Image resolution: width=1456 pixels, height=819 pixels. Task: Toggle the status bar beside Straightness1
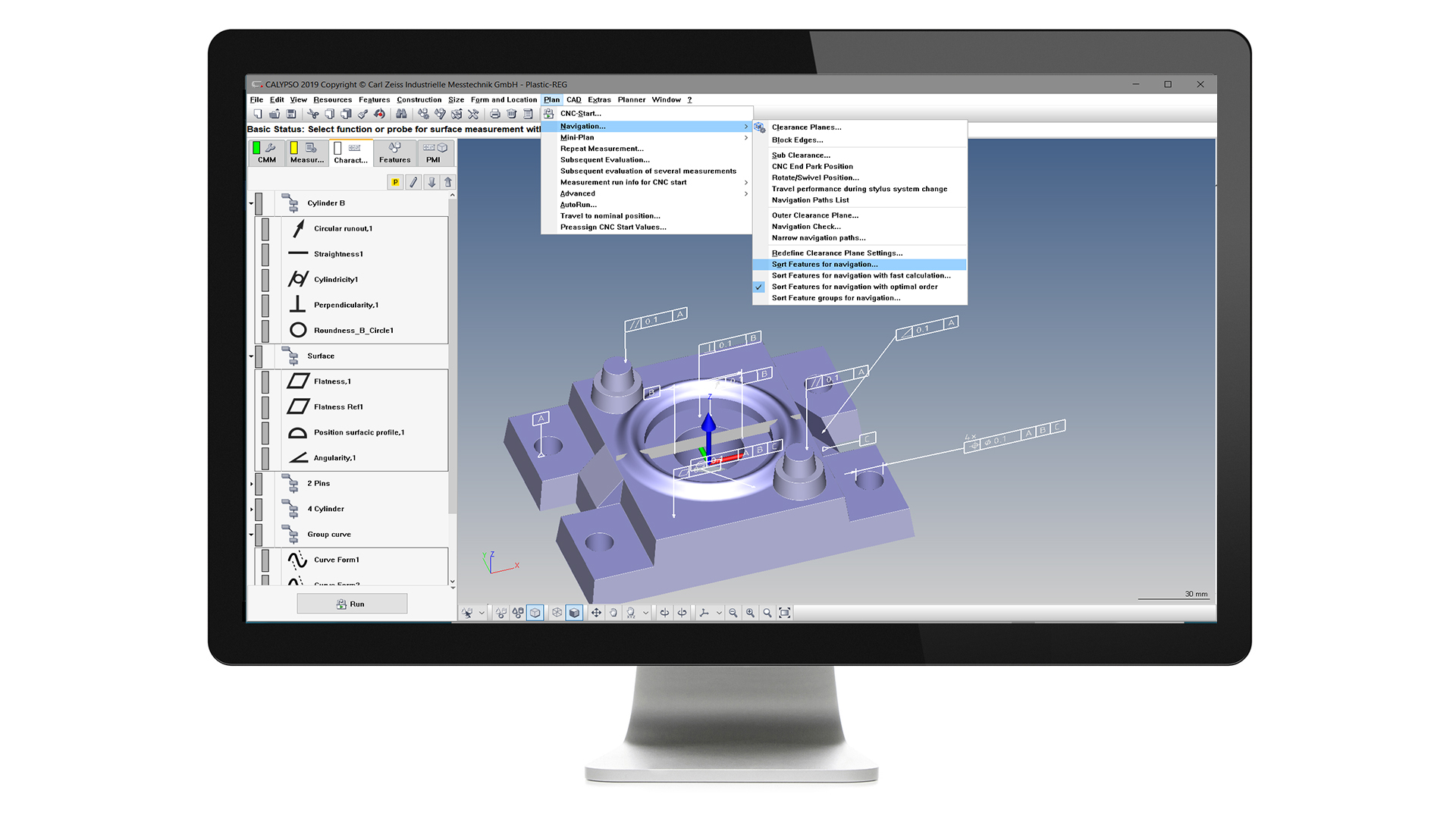click(265, 253)
